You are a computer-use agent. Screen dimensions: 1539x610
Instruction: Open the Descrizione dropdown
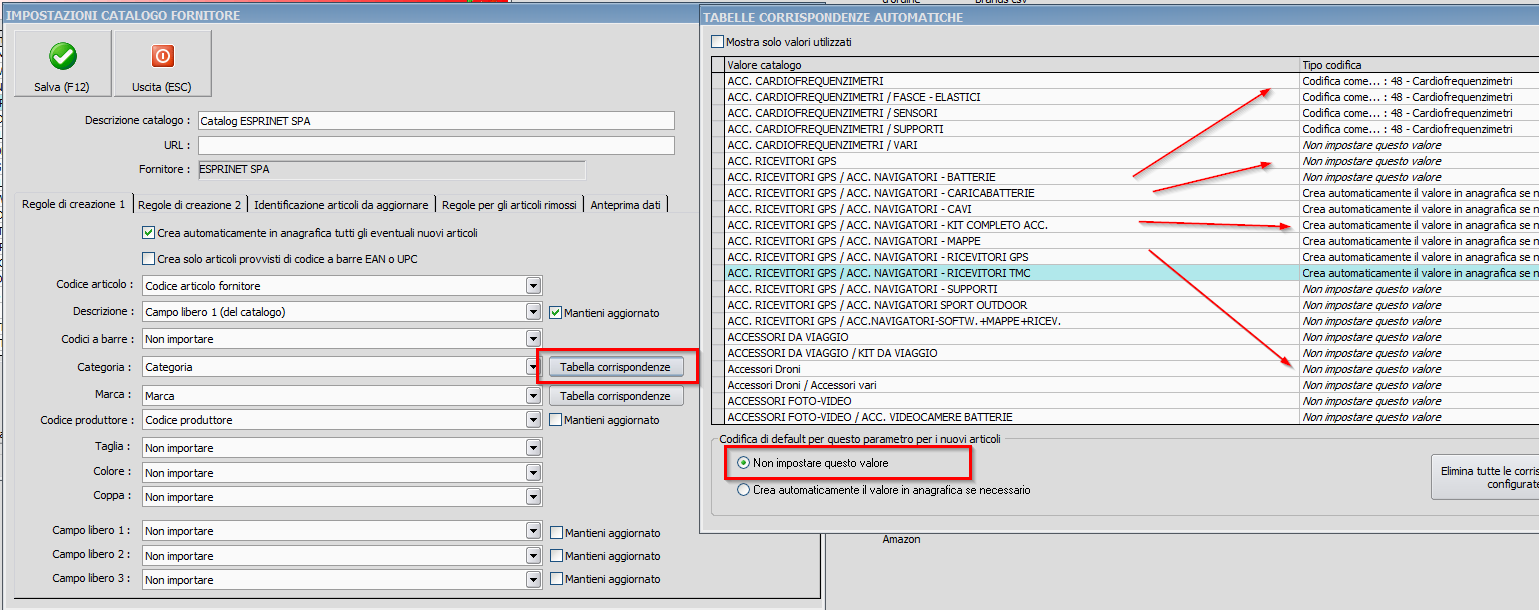534,312
